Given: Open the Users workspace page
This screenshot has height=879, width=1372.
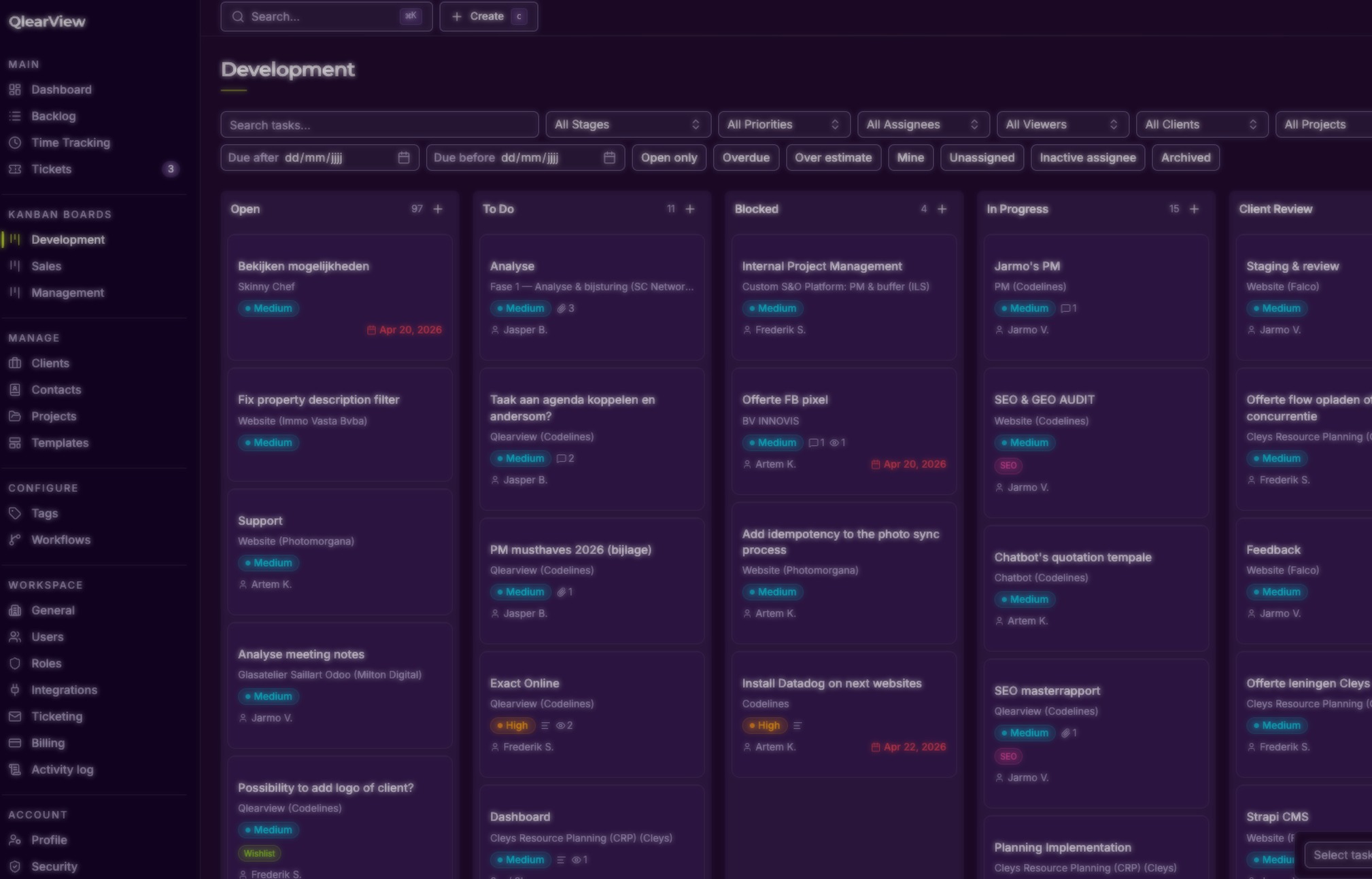Looking at the screenshot, I should [47, 637].
